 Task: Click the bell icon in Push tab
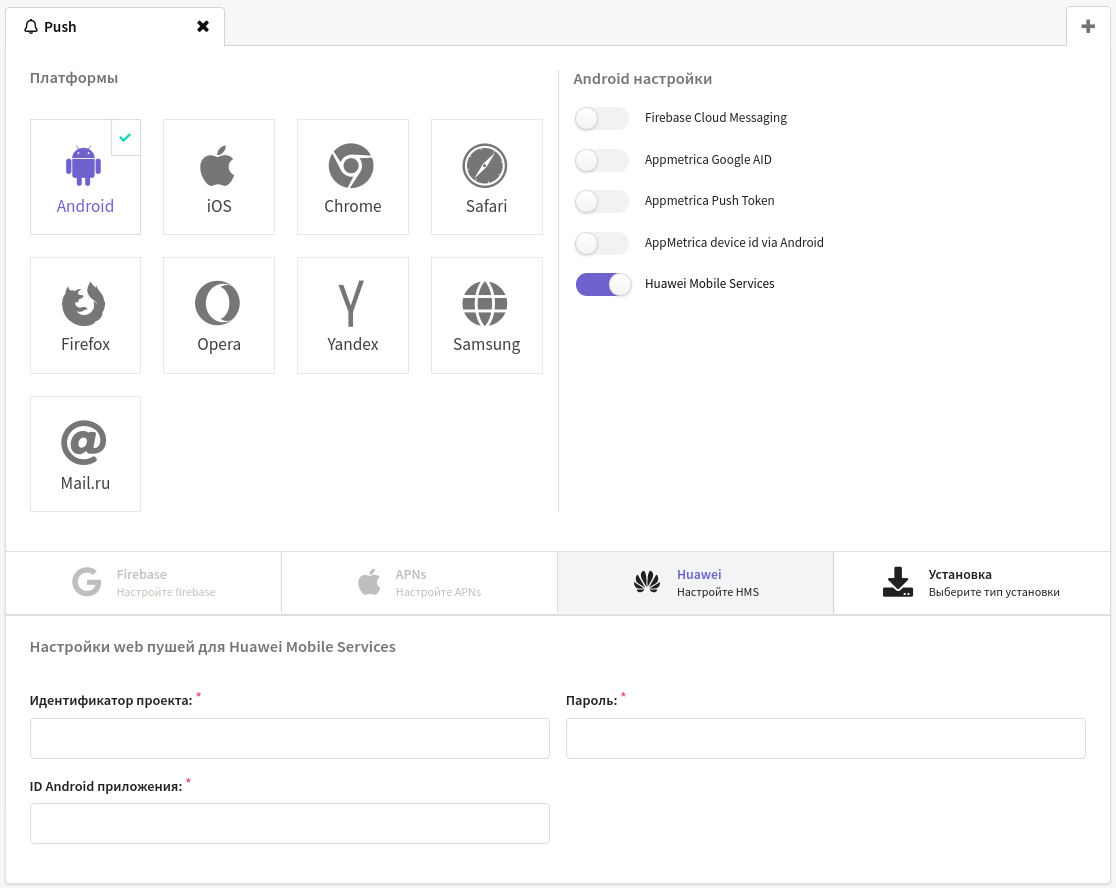point(31,27)
